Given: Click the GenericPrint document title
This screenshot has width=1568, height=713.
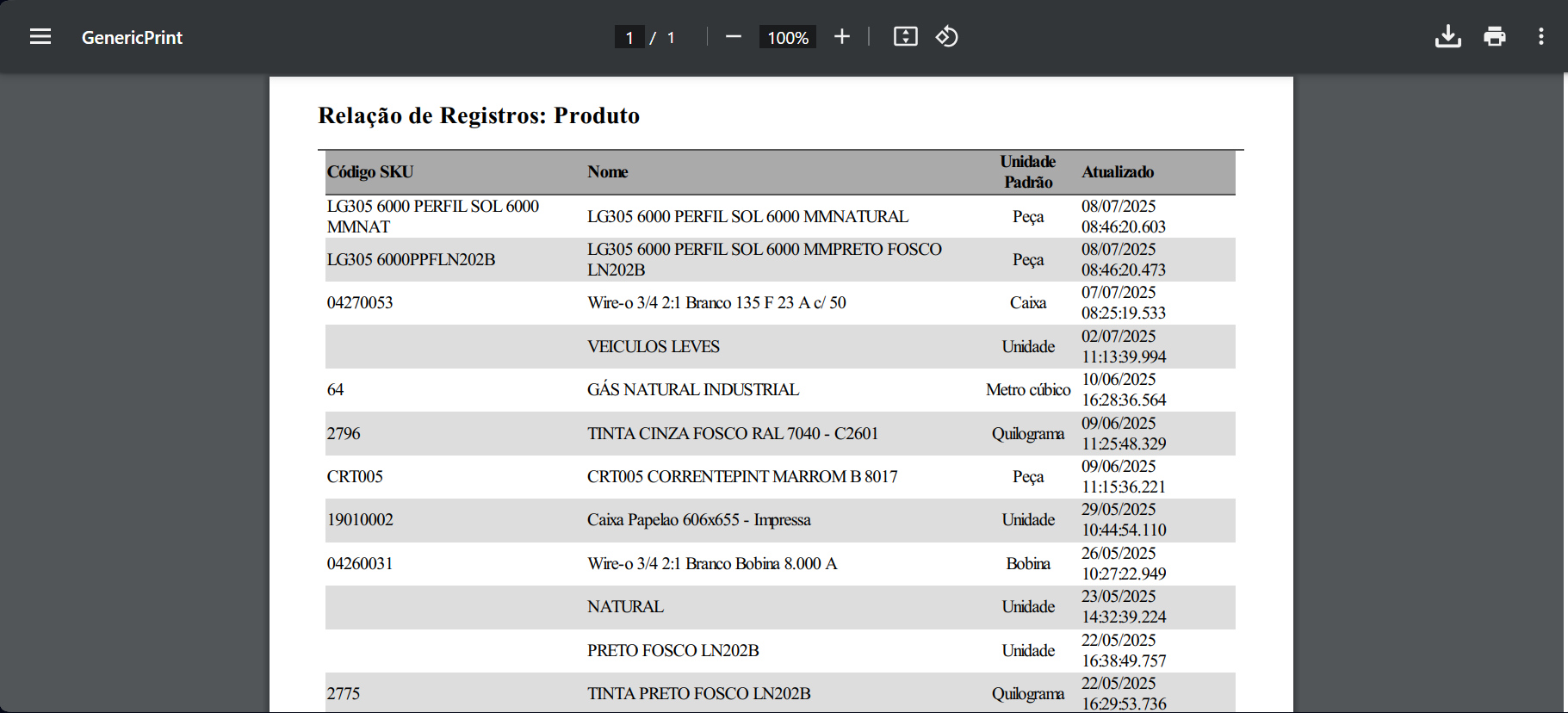Looking at the screenshot, I should click(132, 38).
